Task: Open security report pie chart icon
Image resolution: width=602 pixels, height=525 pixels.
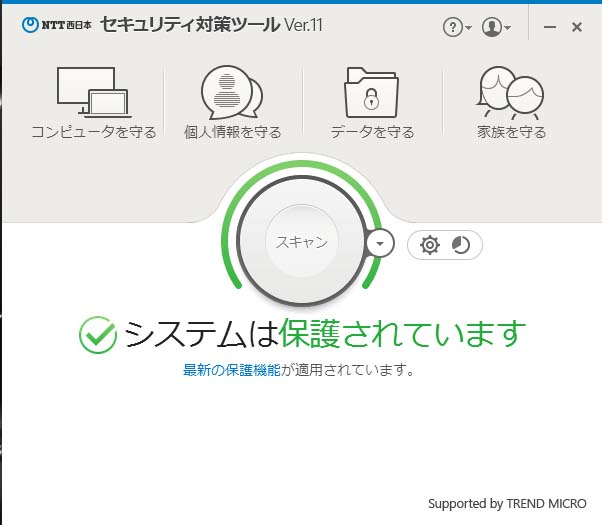Action: point(461,245)
